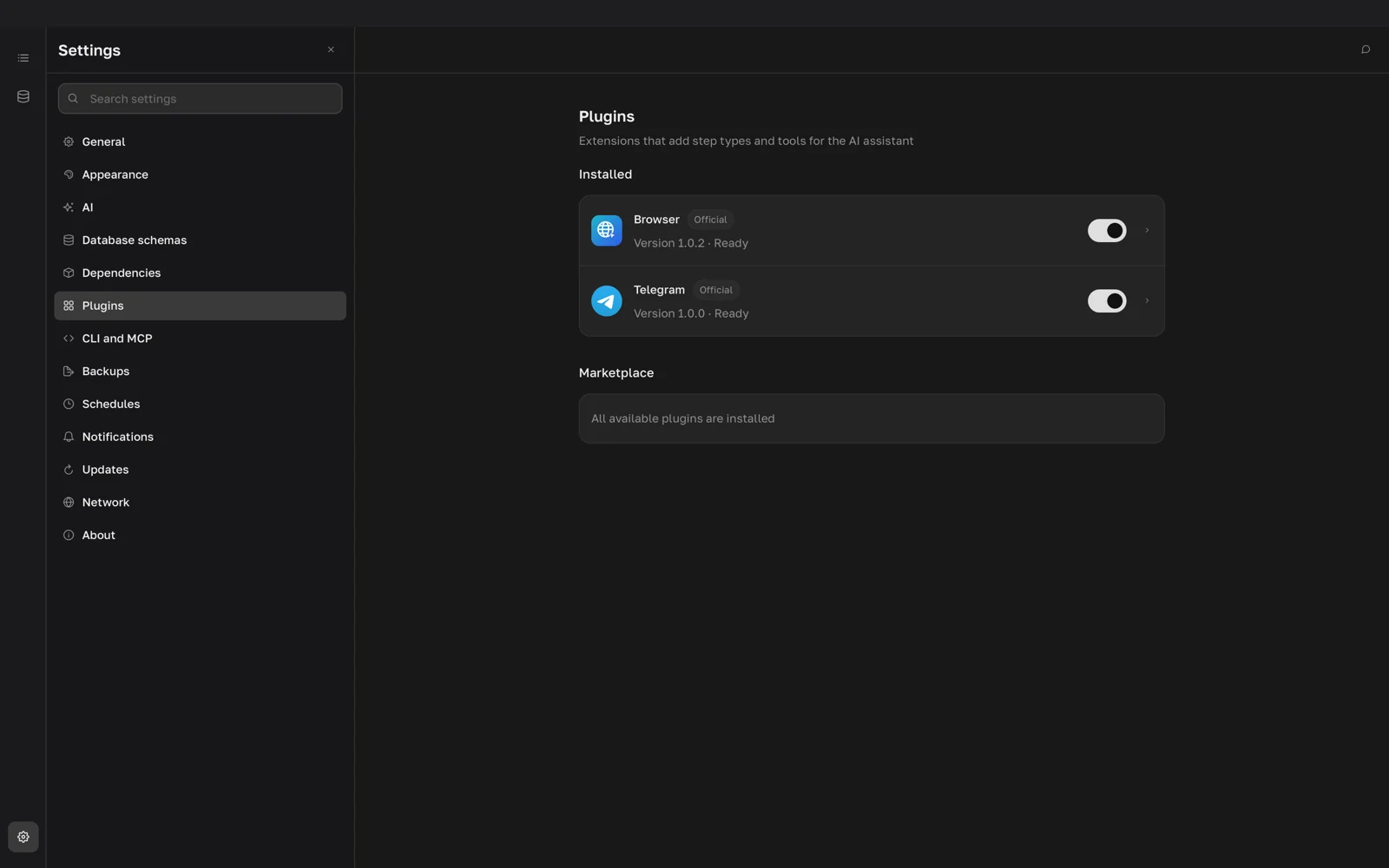Click the CLI and MCP code icon
This screenshot has width=1389, height=868.
tap(69, 339)
